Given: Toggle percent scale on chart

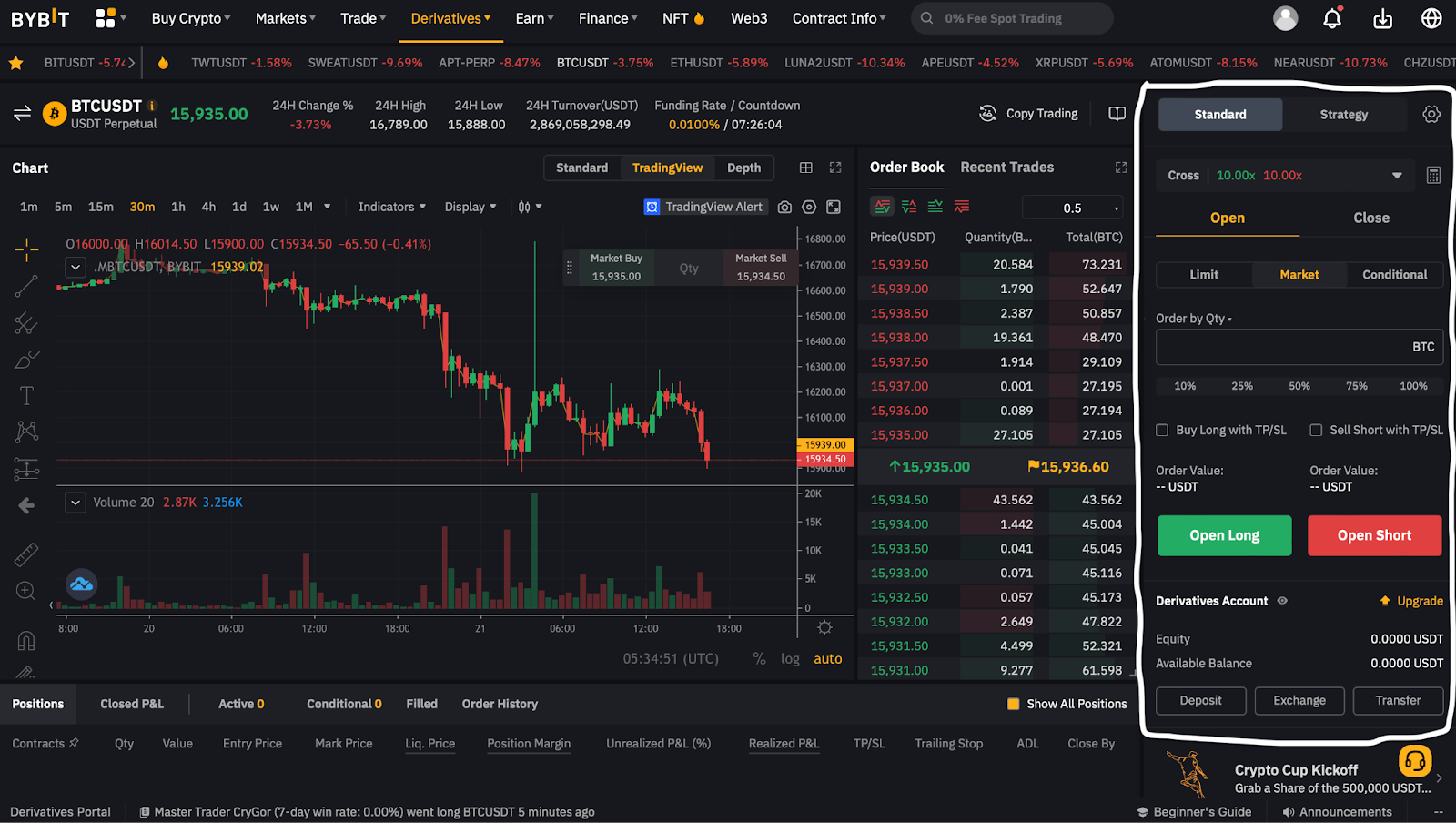Looking at the screenshot, I should [759, 659].
